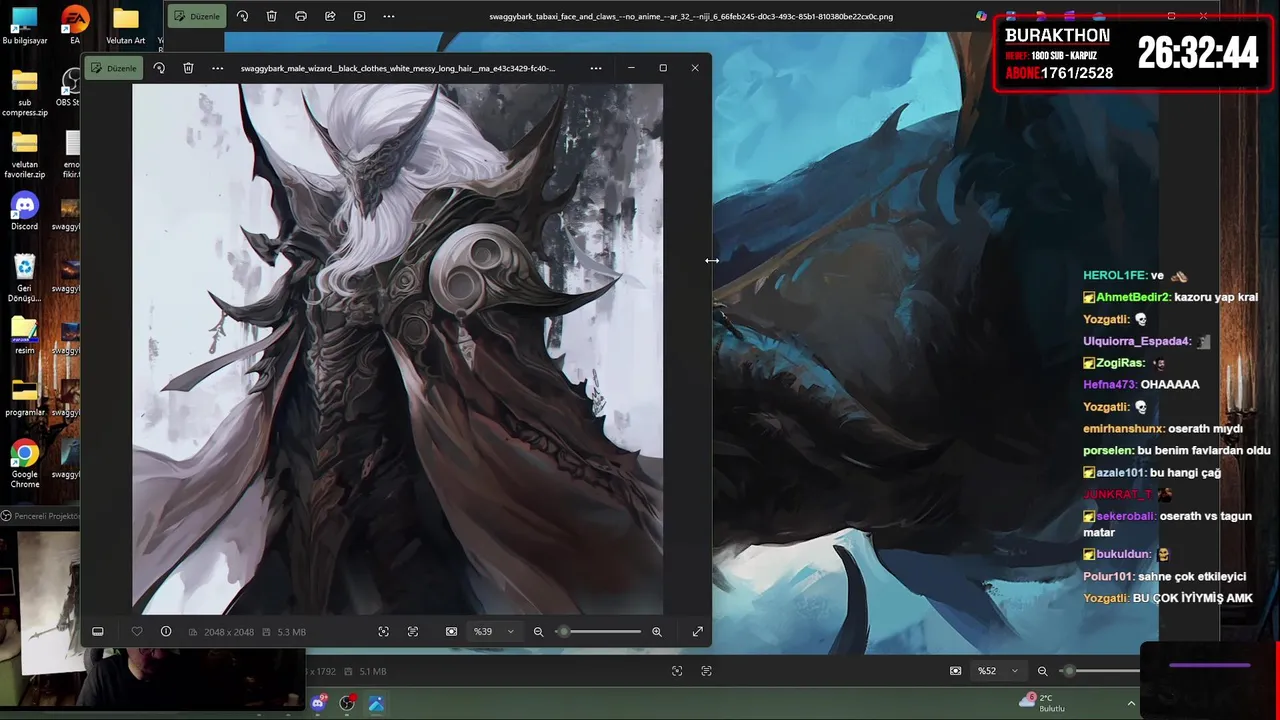Click the actual-size icon in the background window
The width and height of the screenshot is (1280, 720).
coord(707,671)
